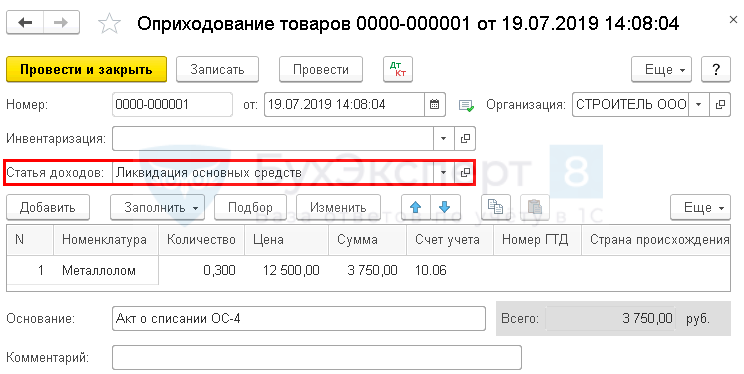
Task: Expand the Инвентаризация dropdown list
Action: coord(444,139)
